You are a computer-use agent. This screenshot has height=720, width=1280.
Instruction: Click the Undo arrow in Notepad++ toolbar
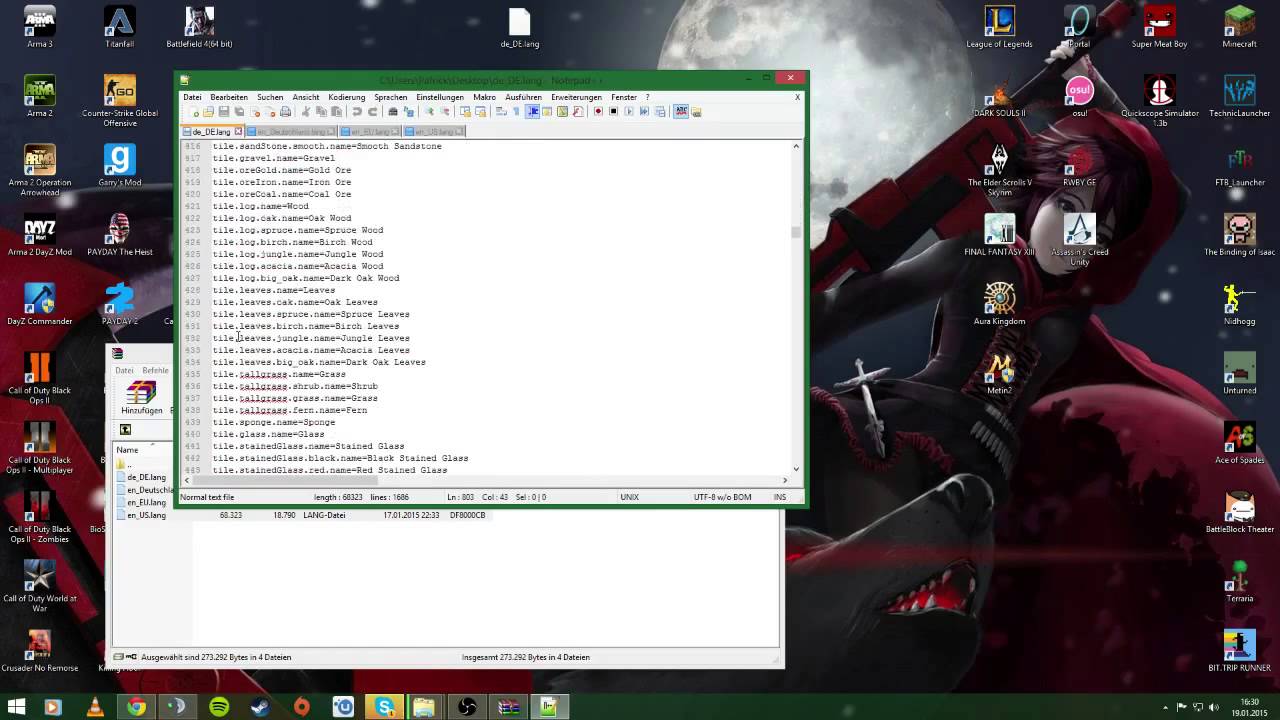tap(357, 111)
